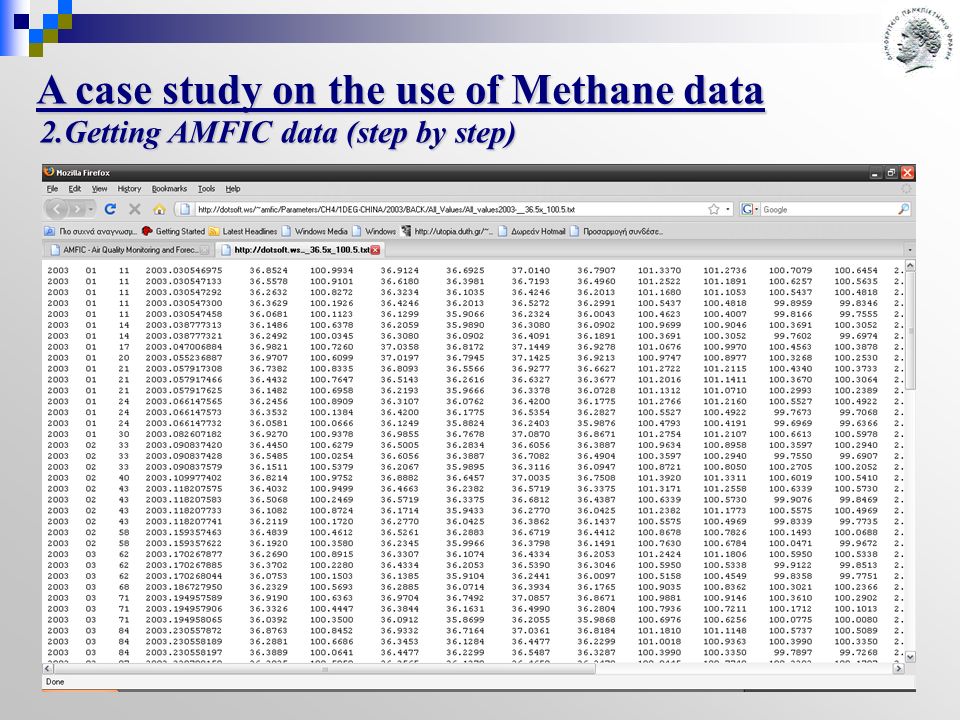The image size is (960, 720).
Task: Click the vertical scrollbar up arrow
Action: click(x=910, y=266)
